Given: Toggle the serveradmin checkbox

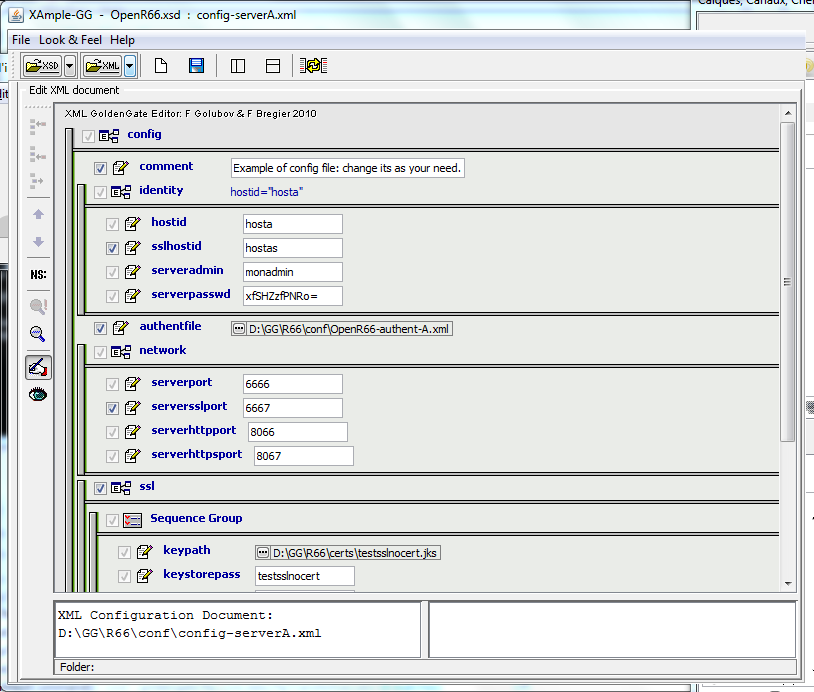Looking at the screenshot, I should (x=112, y=272).
